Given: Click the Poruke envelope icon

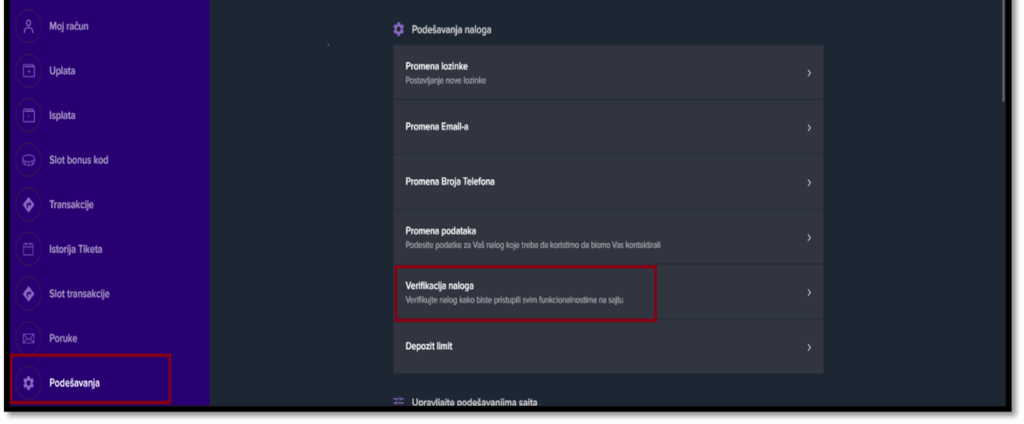Looking at the screenshot, I should click(28, 338).
